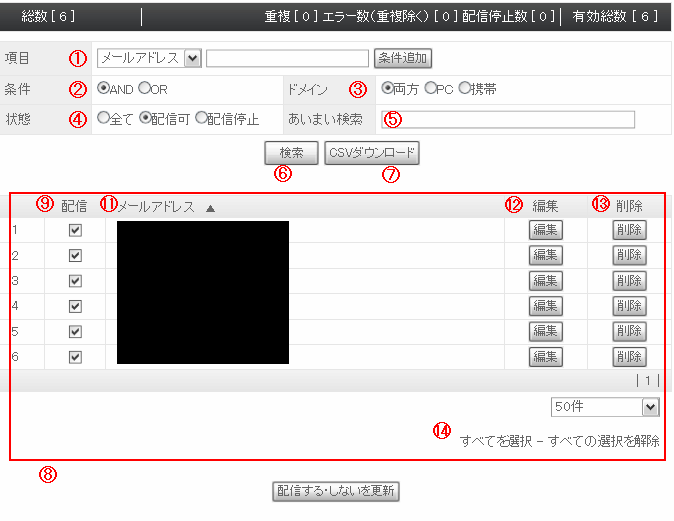Toggle the 配信 checkbox in row 1
This screenshot has width=674, height=521.
tap(75, 230)
